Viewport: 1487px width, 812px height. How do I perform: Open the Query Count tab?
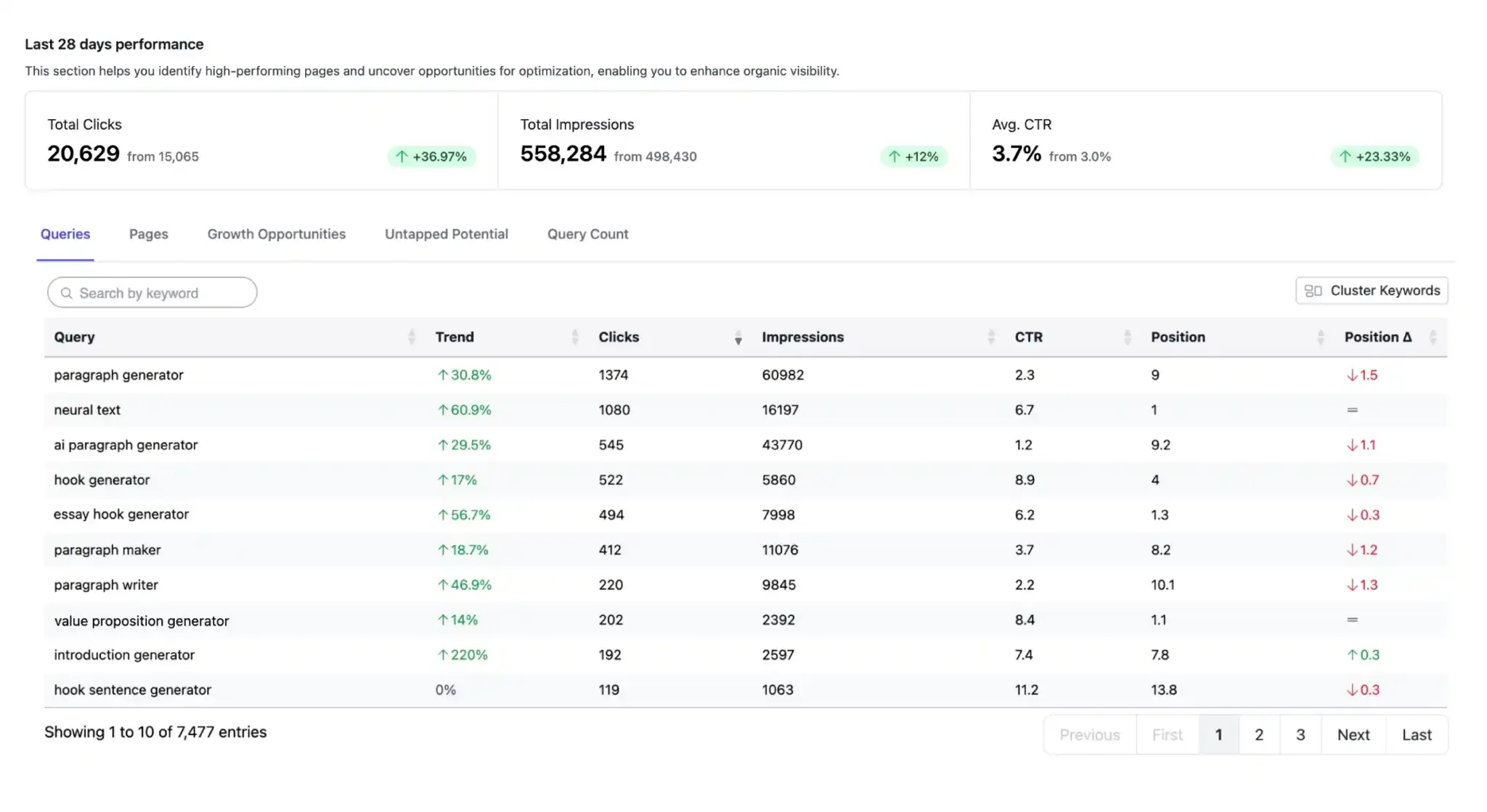coord(587,234)
